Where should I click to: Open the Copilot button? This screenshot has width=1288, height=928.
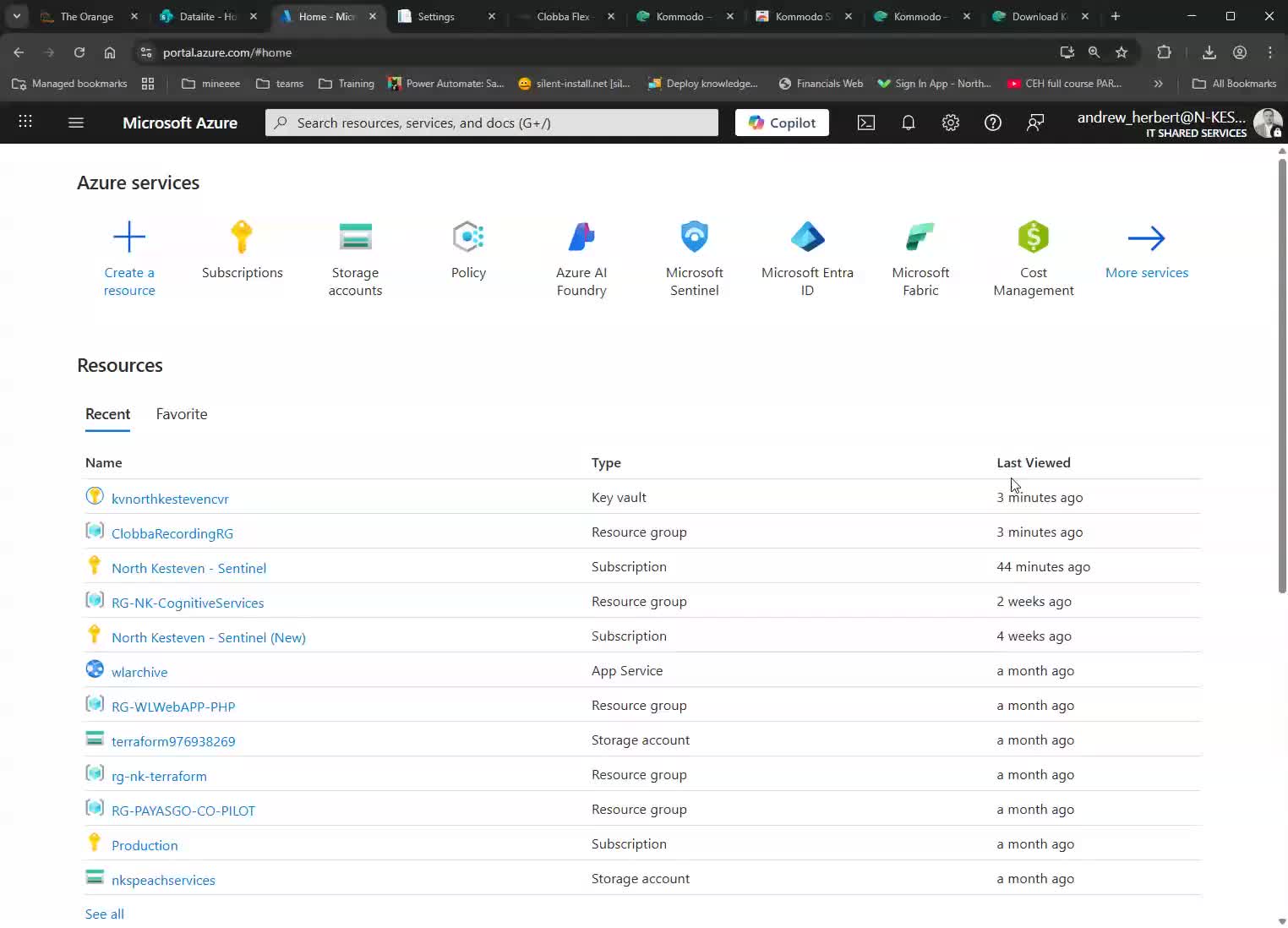[782, 123]
